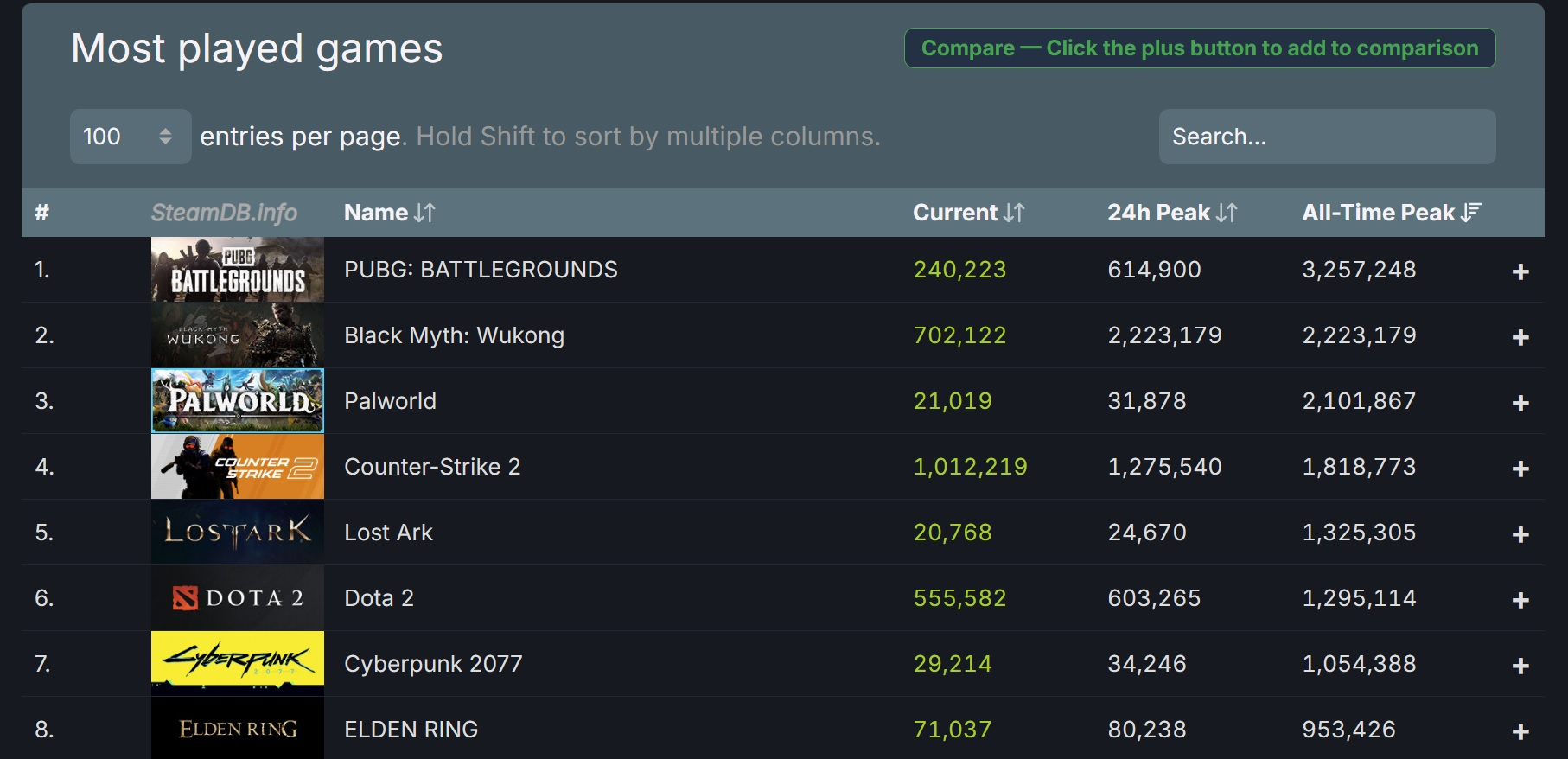Click current players value 555,582

[x=959, y=598]
